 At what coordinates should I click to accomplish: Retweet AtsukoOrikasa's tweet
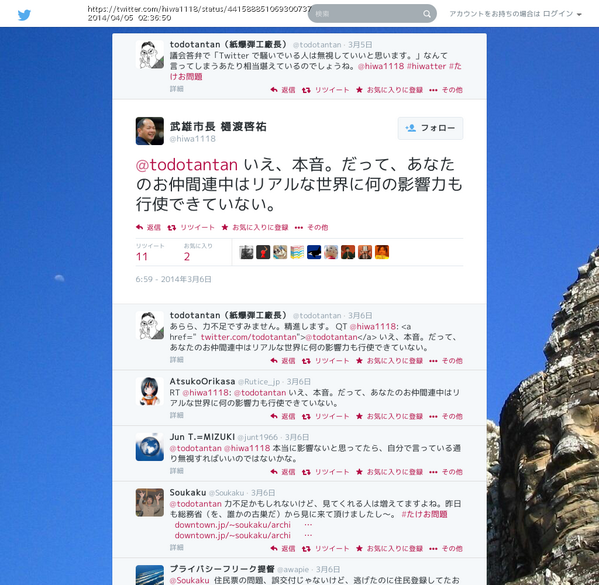(325, 416)
